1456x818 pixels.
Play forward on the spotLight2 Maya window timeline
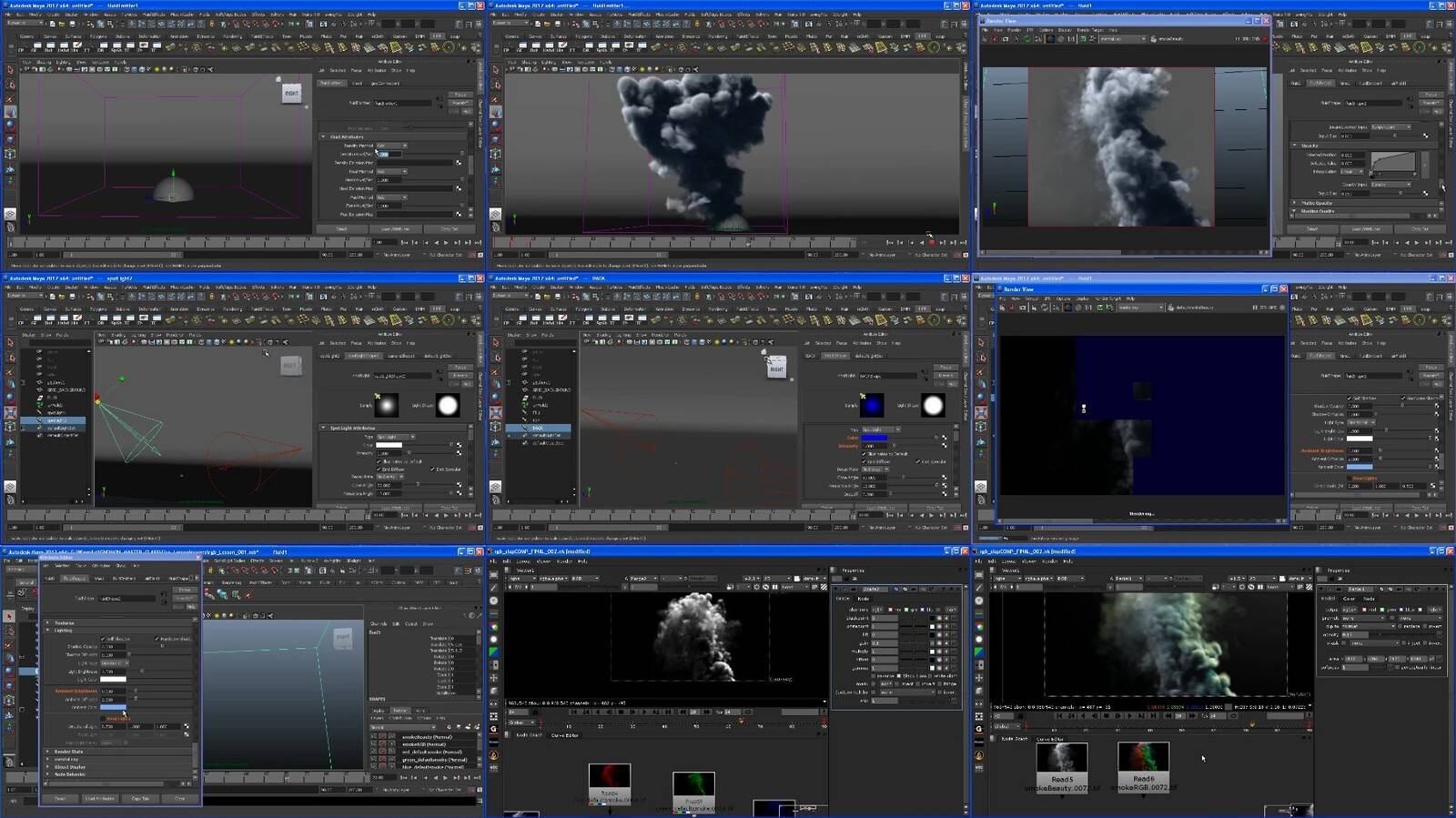[x=446, y=515]
